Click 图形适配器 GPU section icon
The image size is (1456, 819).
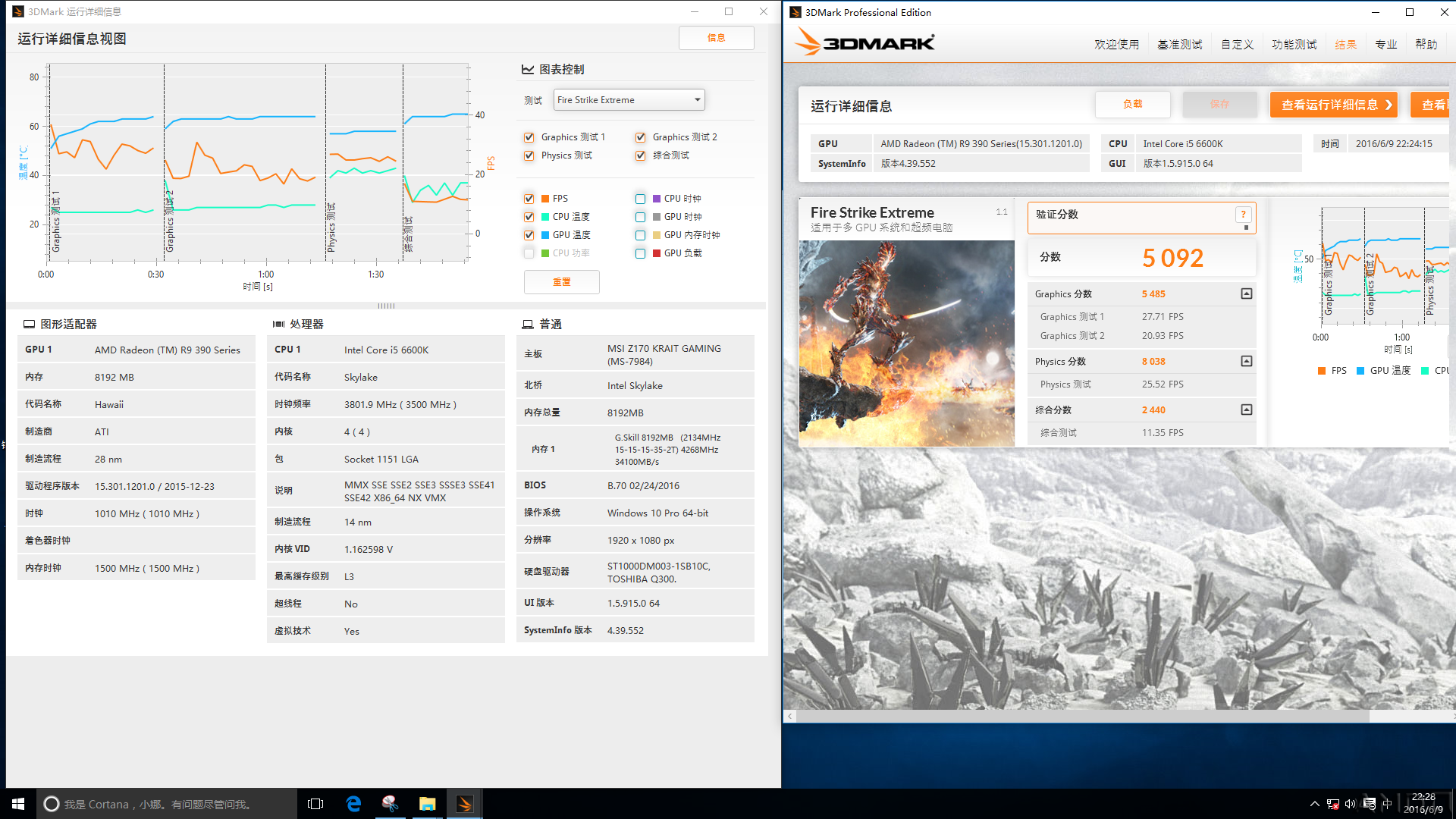[29, 322]
